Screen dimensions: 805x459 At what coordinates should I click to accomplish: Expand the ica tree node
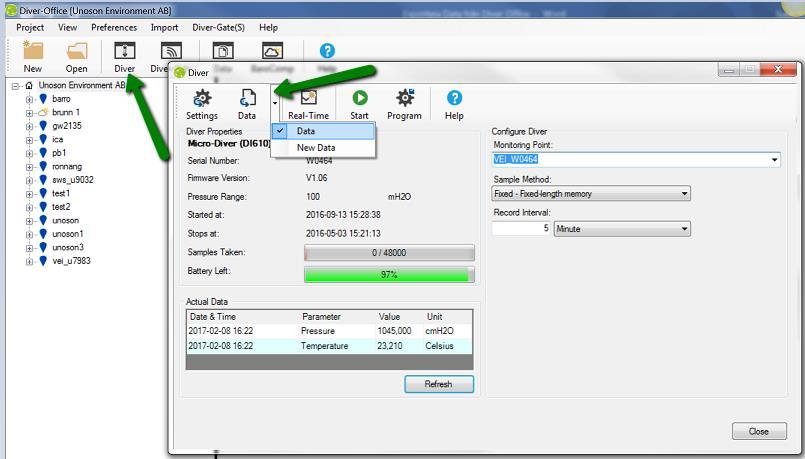coord(29,140)
